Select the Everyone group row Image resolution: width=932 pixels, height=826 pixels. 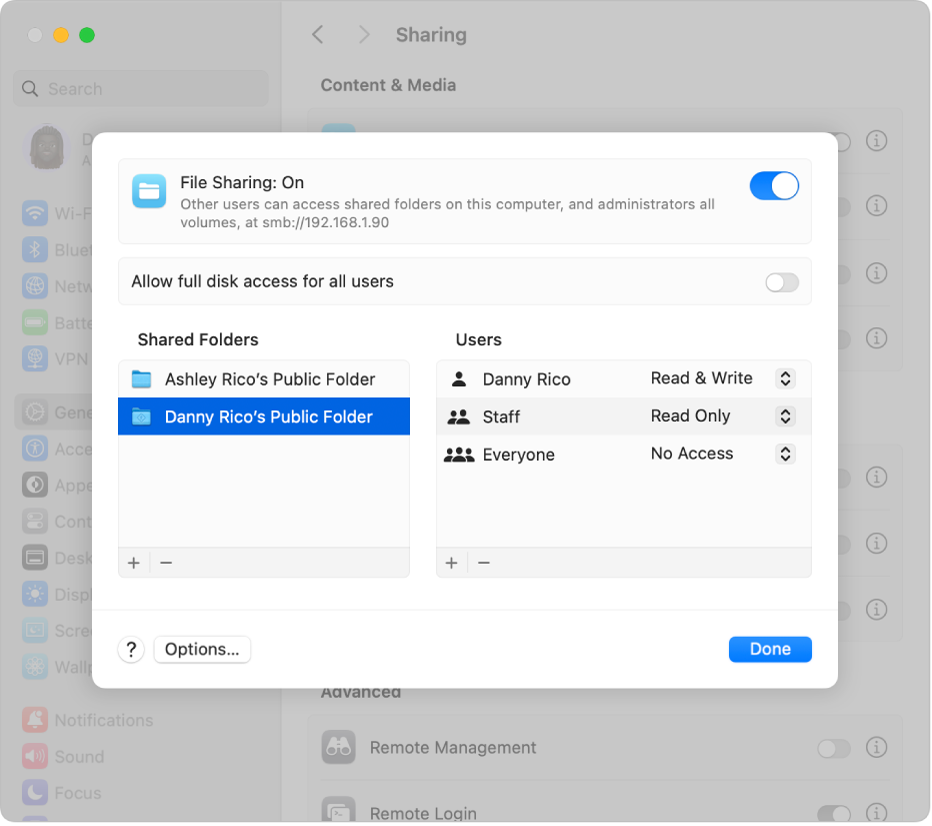[x=624, y=454]
